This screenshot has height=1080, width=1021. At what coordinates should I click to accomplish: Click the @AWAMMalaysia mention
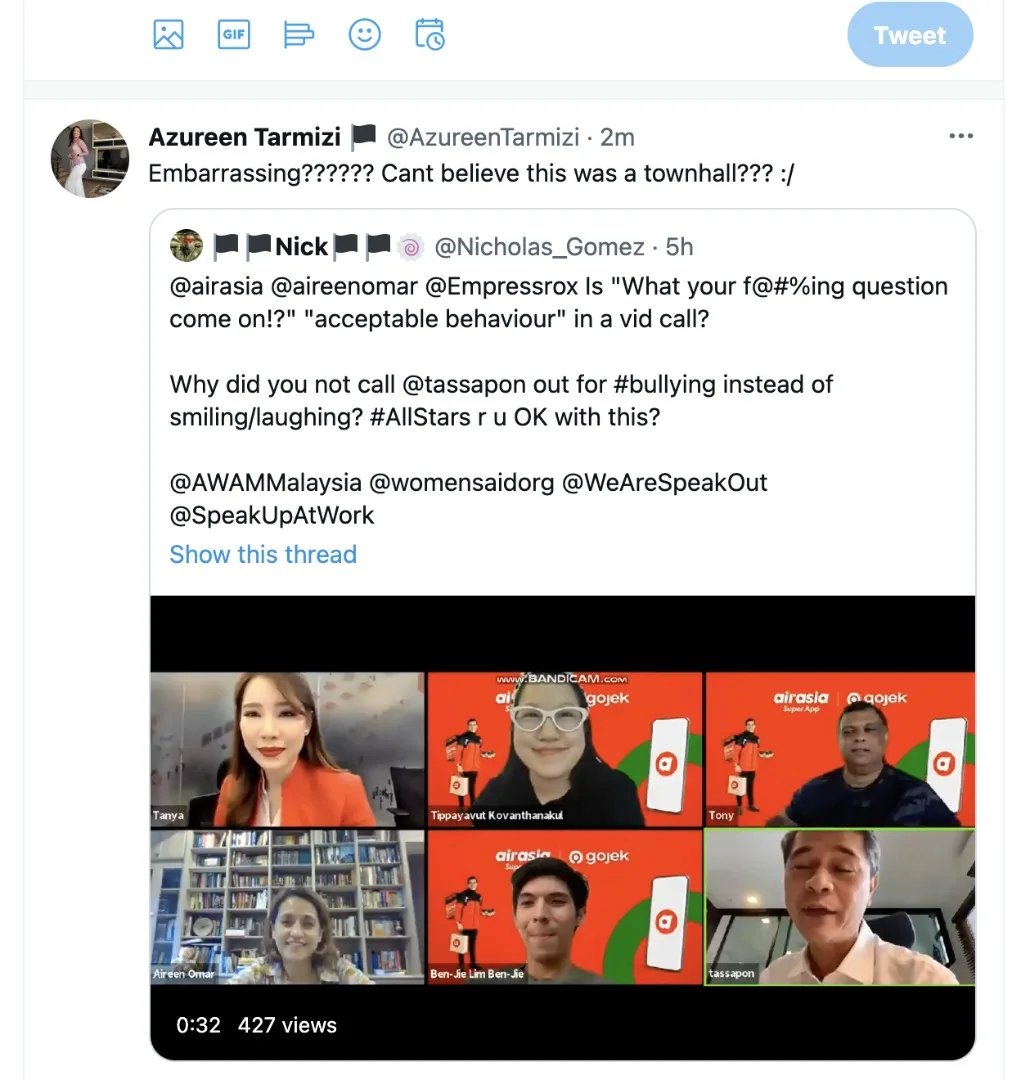[266, 482]
